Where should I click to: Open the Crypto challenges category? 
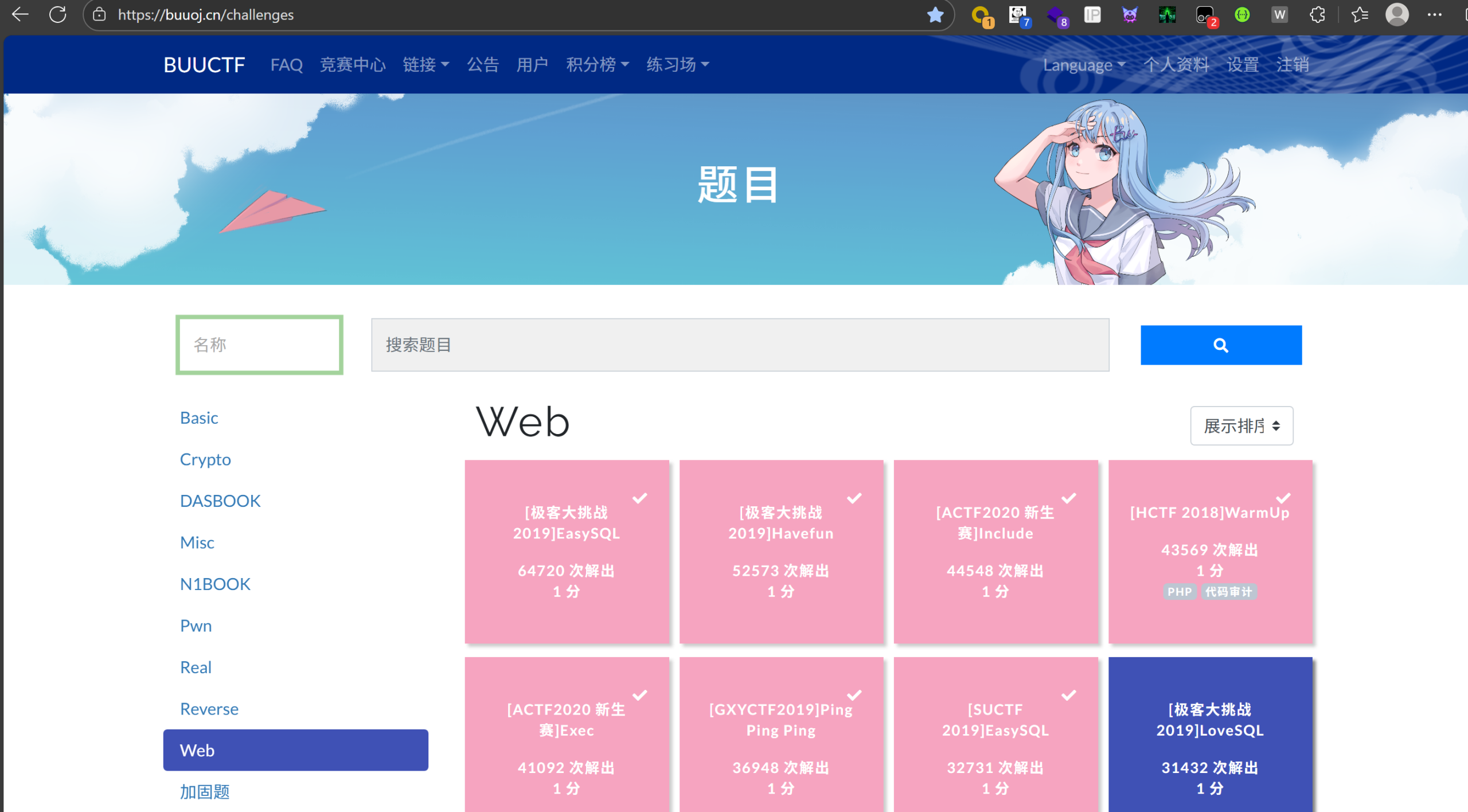point(205,459)
